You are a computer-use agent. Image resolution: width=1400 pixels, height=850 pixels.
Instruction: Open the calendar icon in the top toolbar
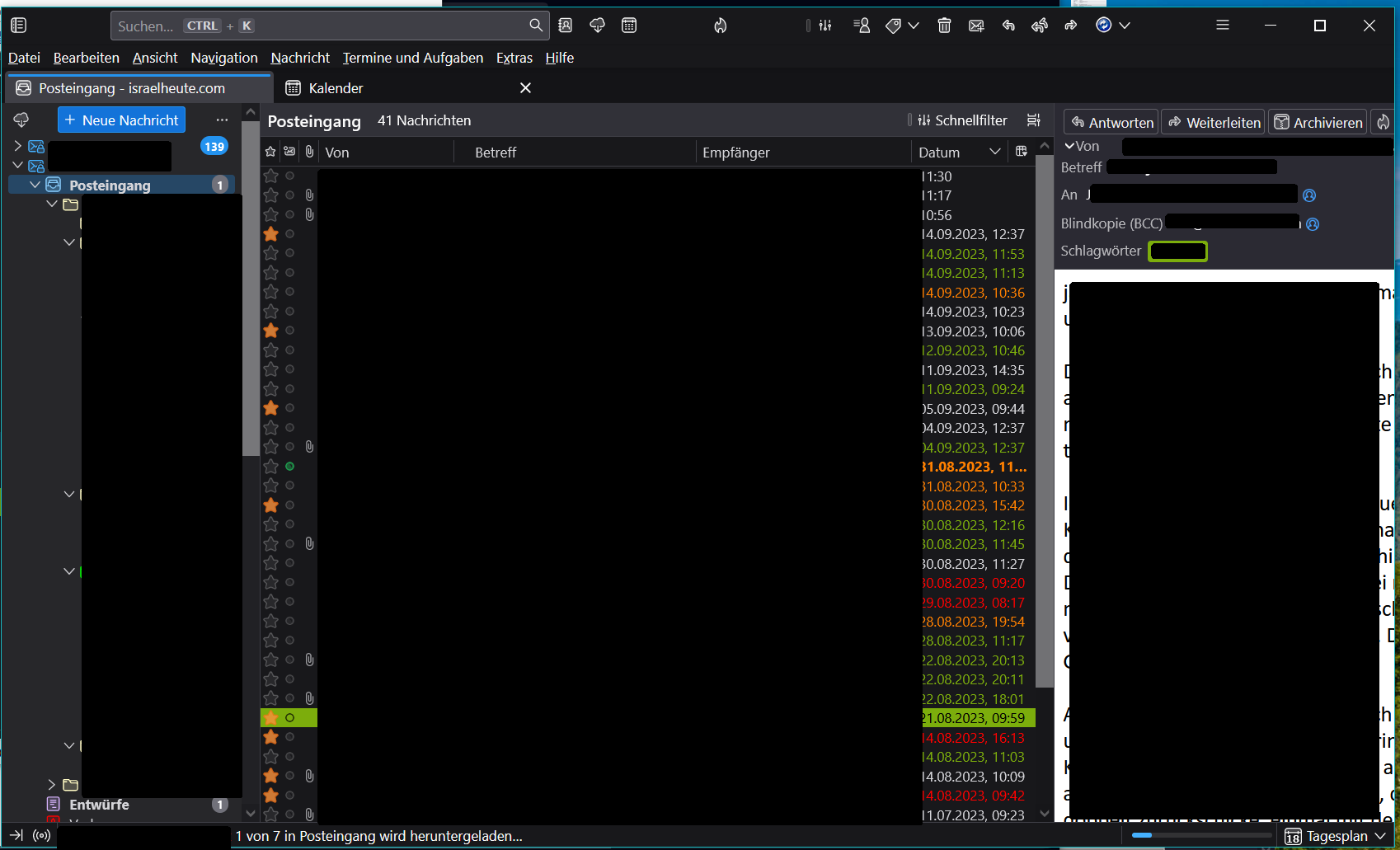click(x=629, y=26)
